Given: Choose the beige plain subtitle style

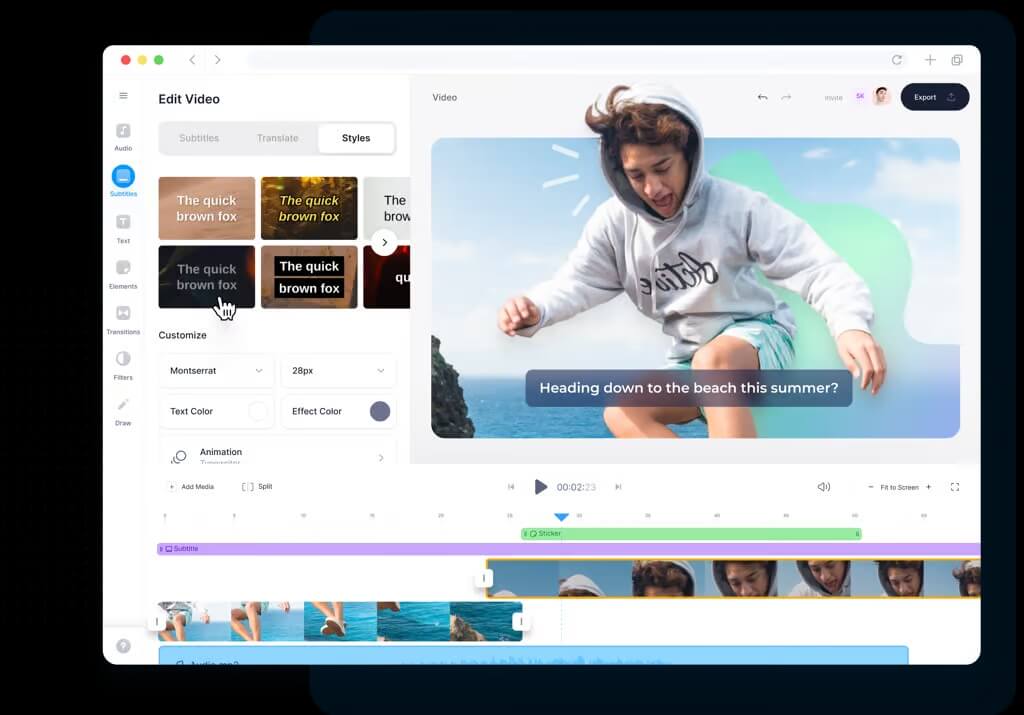Looking at the screenshot, I should [x=206, y=208].
